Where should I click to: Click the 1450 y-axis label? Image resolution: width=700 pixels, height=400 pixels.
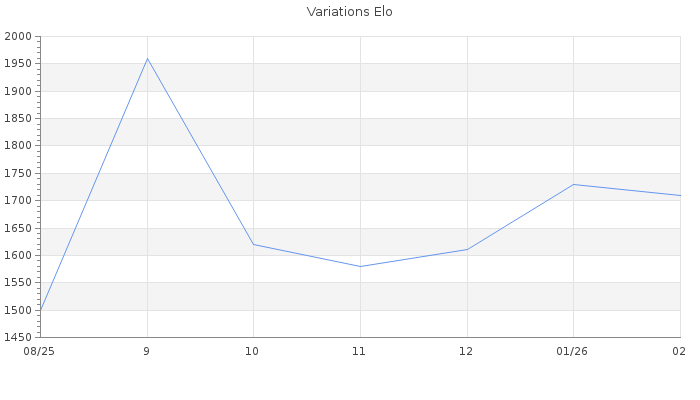(x=19, y=337)
